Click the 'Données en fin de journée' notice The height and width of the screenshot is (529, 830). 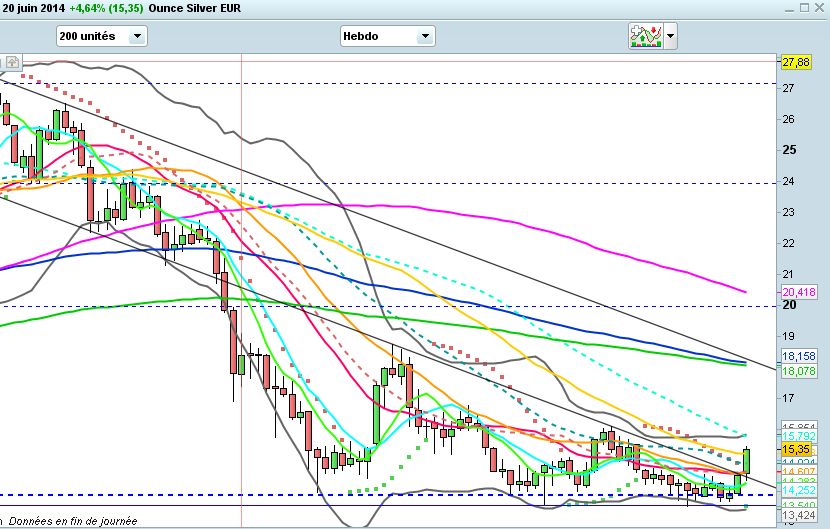tap(73, 521)
